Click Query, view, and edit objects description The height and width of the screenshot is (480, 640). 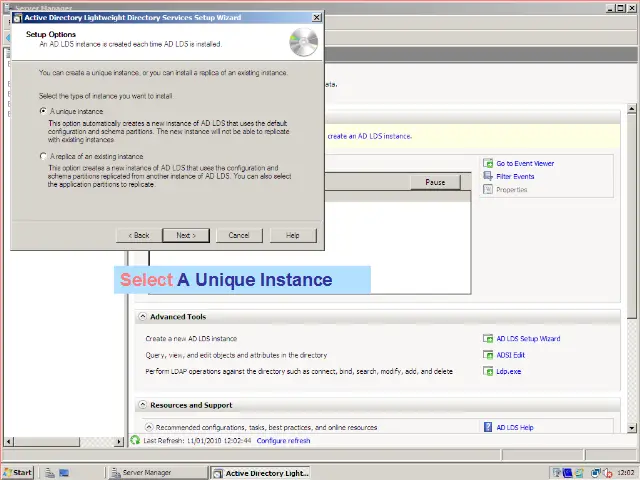[x=236, y=355]
